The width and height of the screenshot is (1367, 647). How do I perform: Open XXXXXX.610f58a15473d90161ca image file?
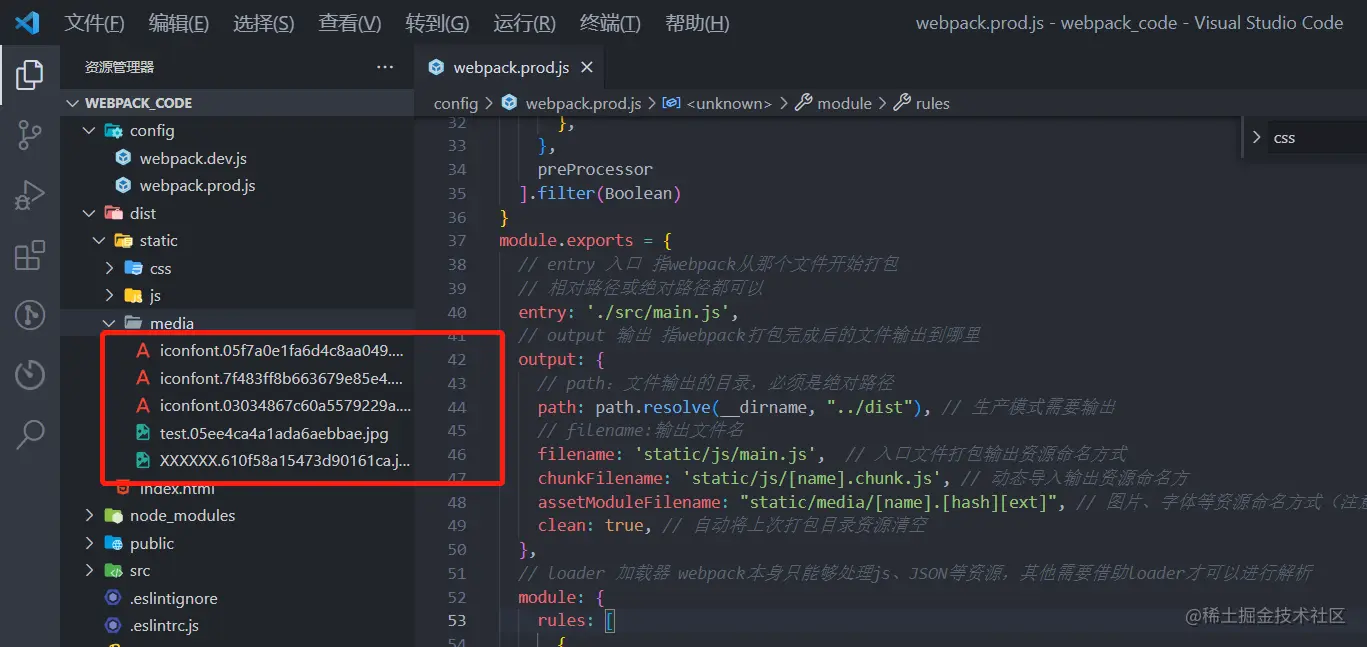coord(237,461)
